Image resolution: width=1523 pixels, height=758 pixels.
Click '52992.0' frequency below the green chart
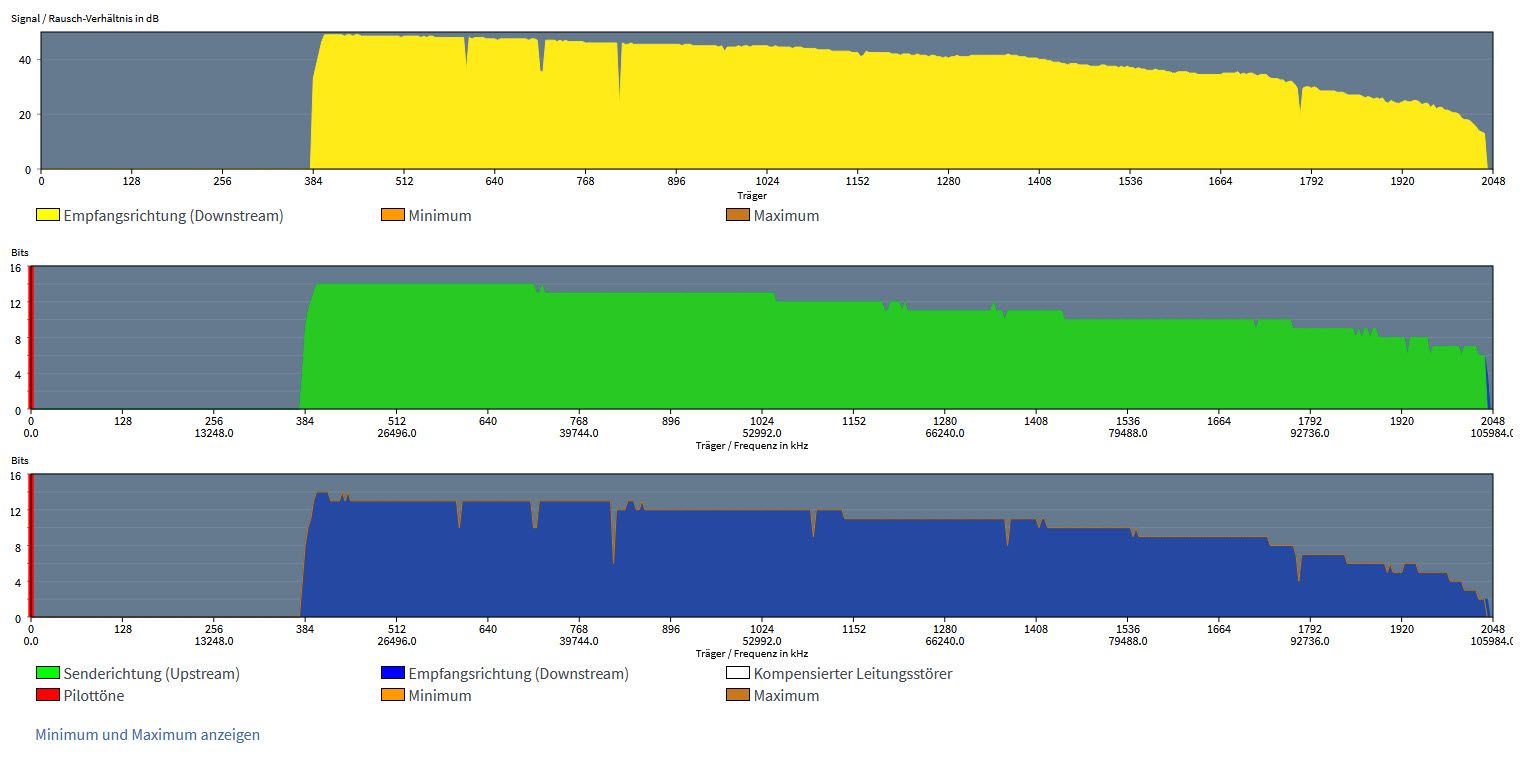pyautogui.click(x=762, y=434)
